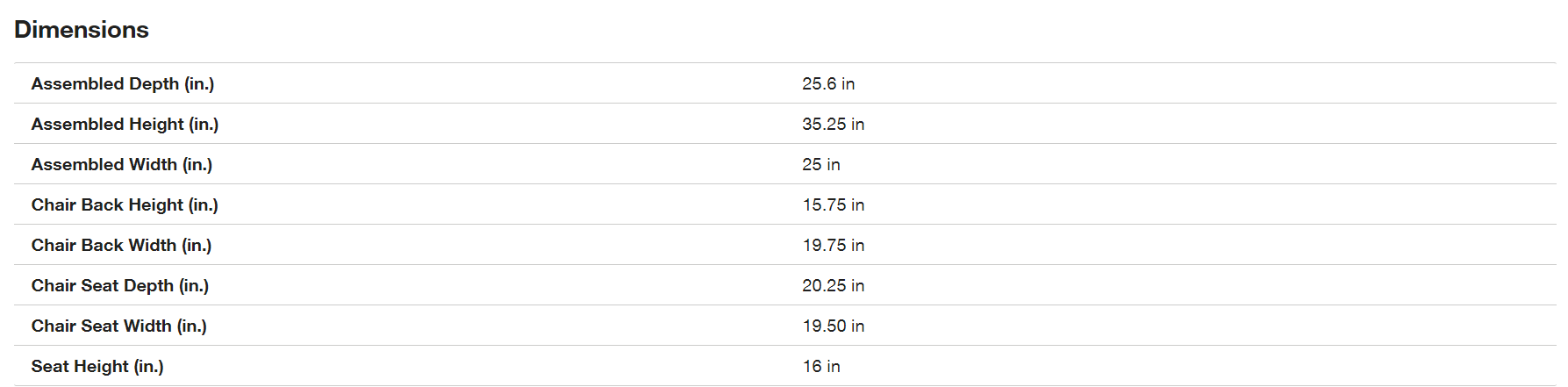Click the 19.75 in back width value

(834, 245)
